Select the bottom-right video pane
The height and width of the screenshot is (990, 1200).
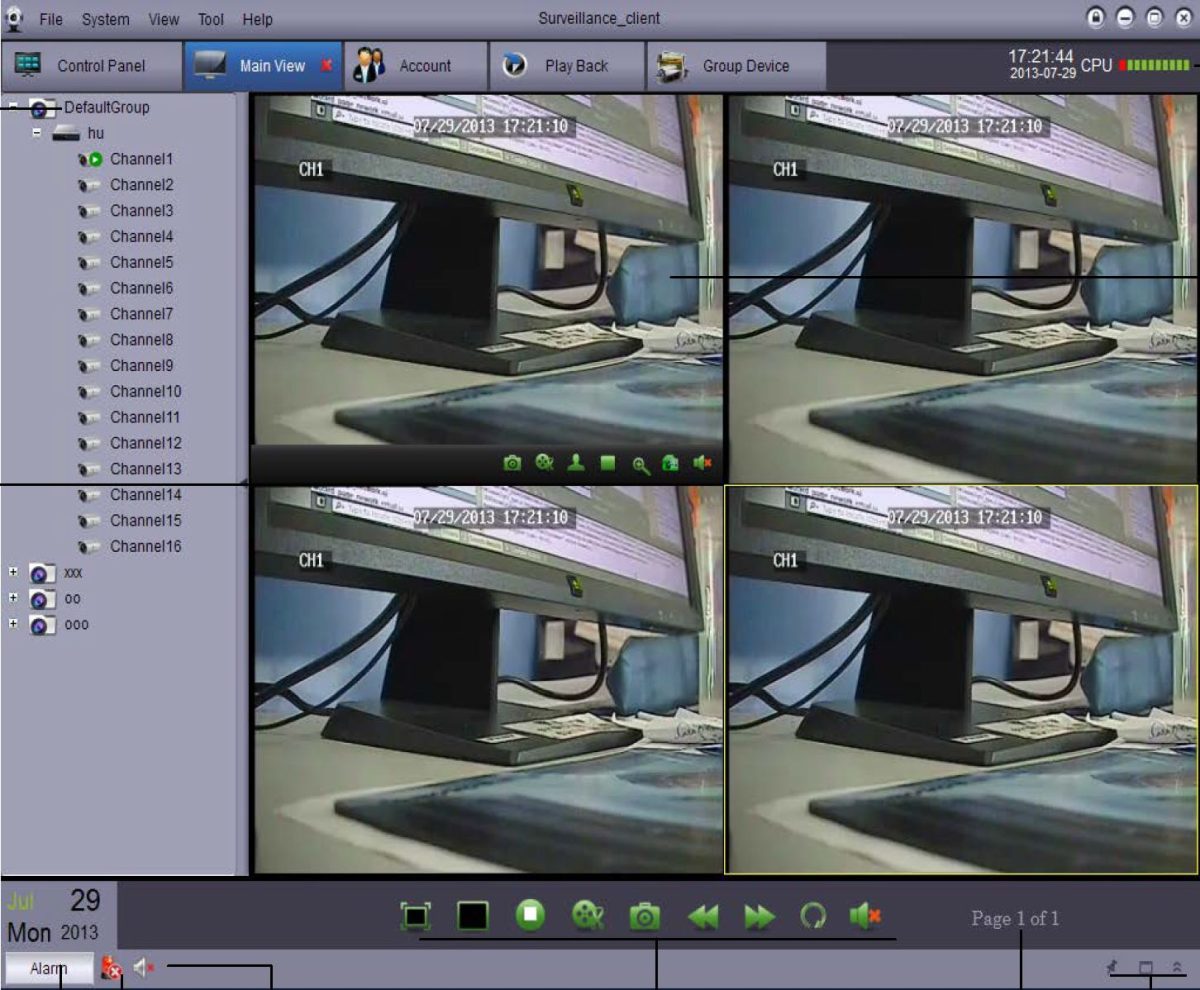pyautogui.click(x=960, y=680)
